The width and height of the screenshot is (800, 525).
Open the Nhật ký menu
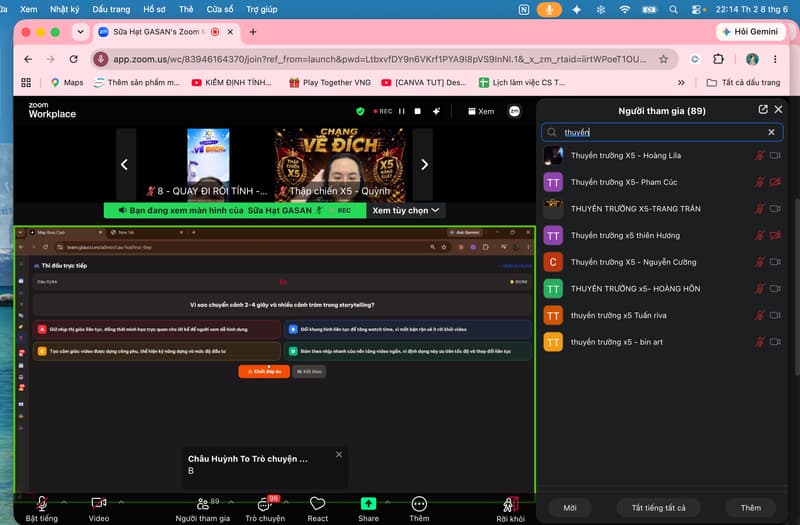(x=64, y=9)
